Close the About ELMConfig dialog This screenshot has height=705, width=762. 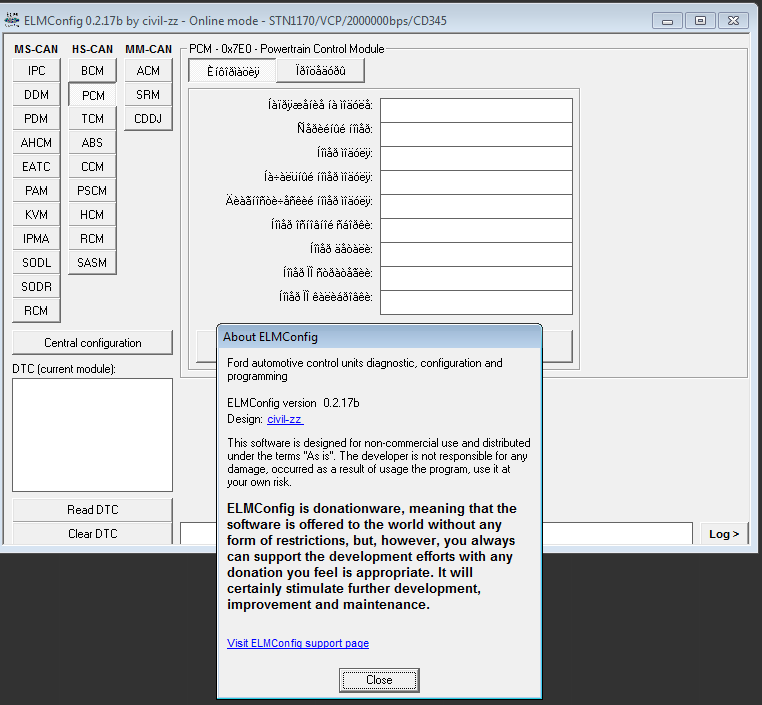(x=379, y=680)
